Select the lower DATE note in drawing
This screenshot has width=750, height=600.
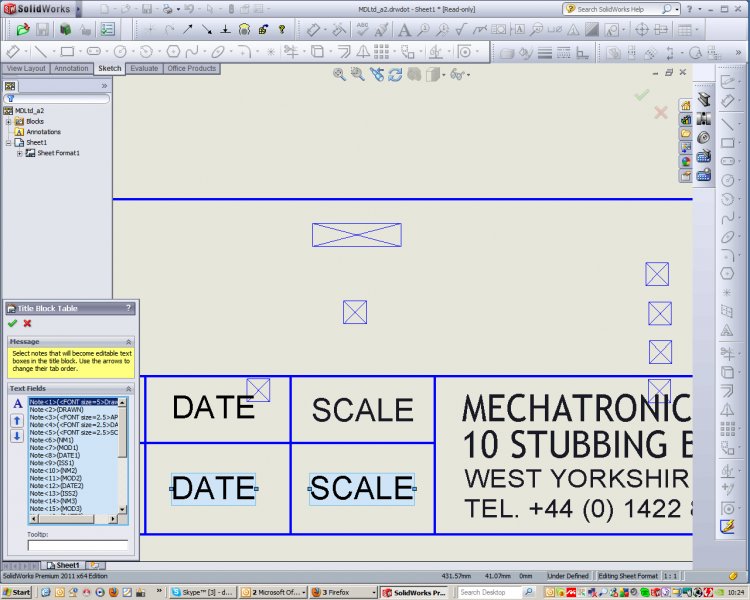pos(214,489)
